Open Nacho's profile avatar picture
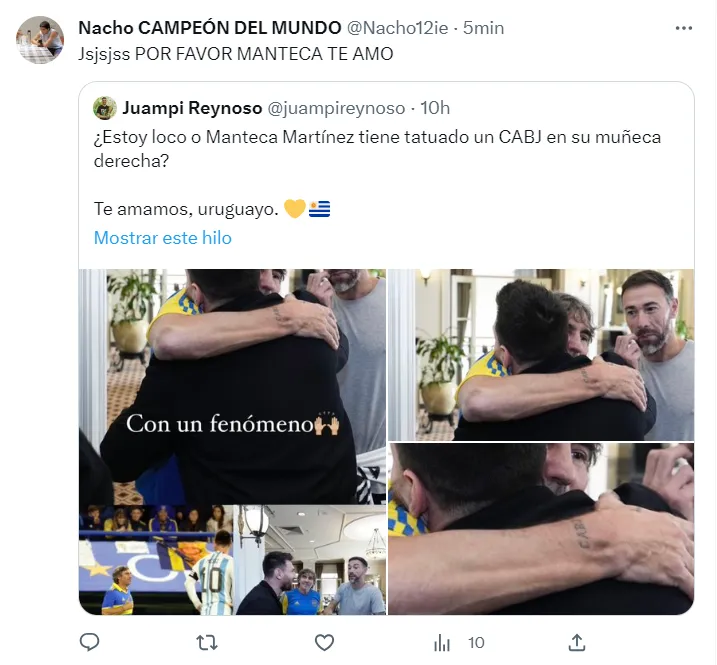Viewport: 717px width, 665px height. [40, 40]
